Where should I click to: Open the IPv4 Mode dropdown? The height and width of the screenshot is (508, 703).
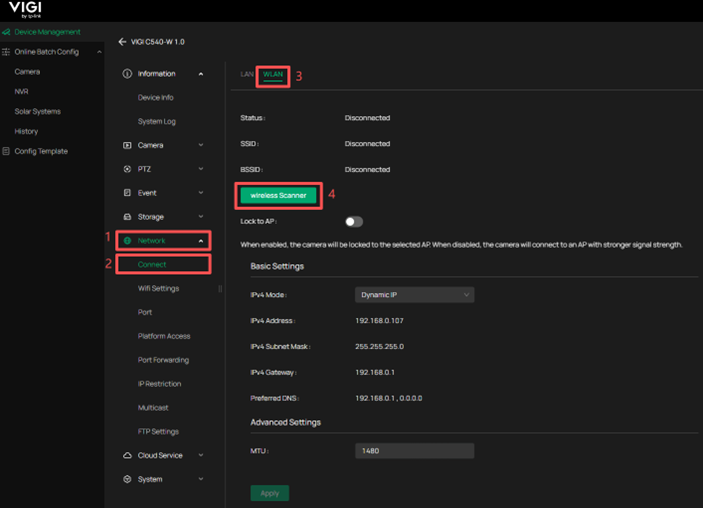click(x=414, y=295)
